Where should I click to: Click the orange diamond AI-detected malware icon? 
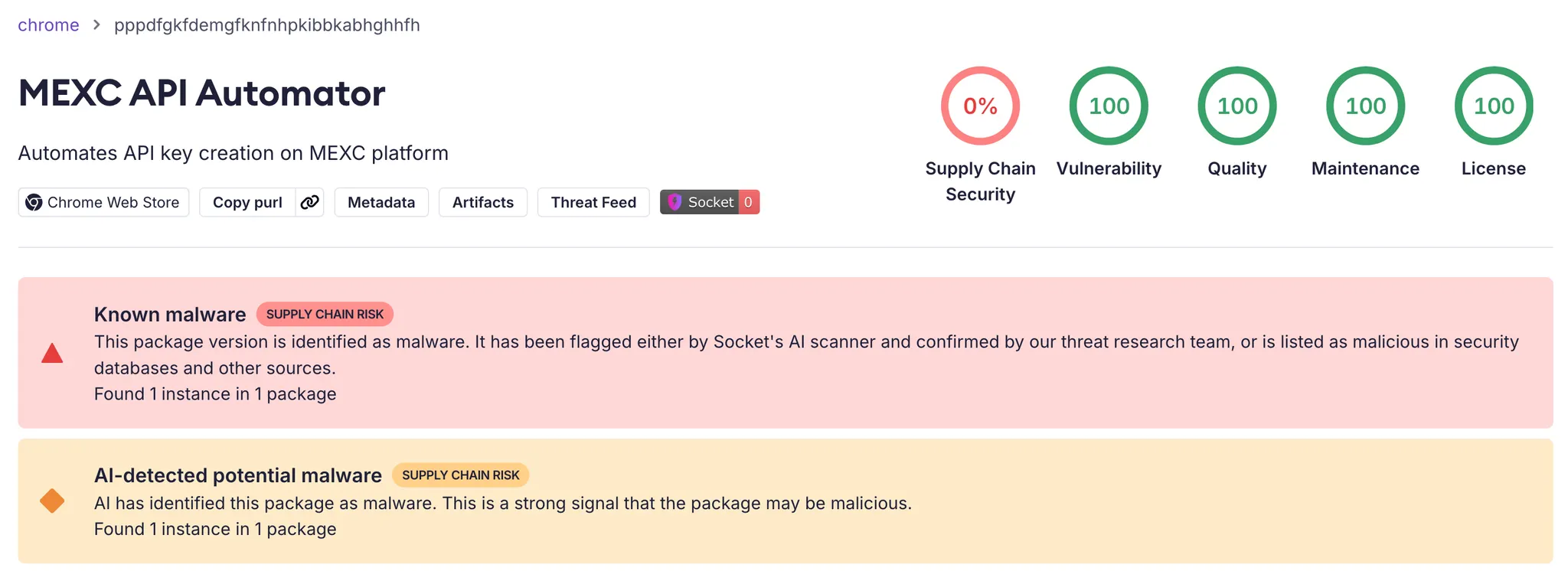click(52, 501)
